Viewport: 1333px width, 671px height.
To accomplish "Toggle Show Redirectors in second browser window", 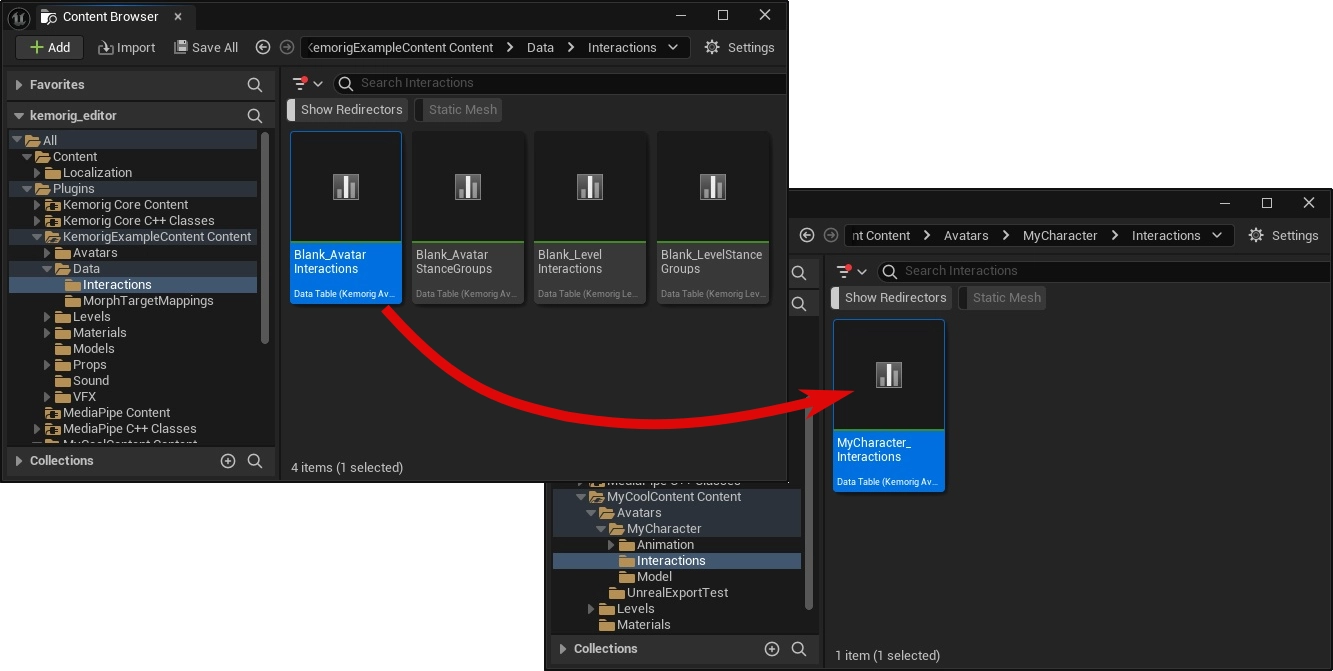I will pos(894,298).
